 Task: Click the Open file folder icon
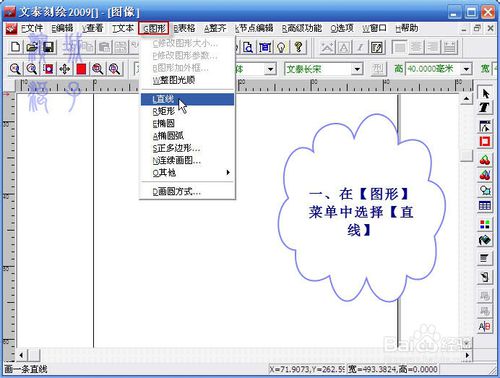point(32,47)
